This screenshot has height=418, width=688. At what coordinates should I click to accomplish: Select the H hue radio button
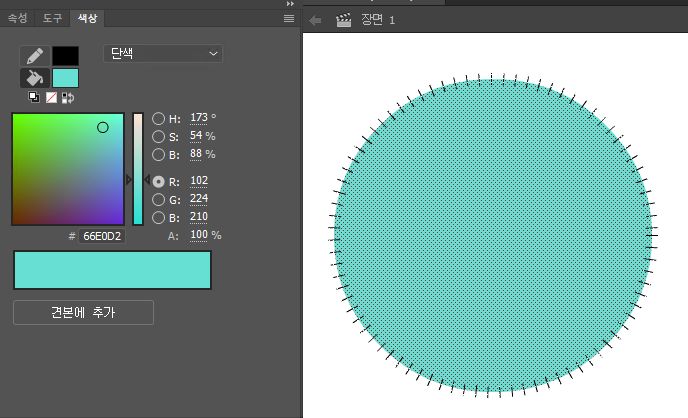pos(158,118)
